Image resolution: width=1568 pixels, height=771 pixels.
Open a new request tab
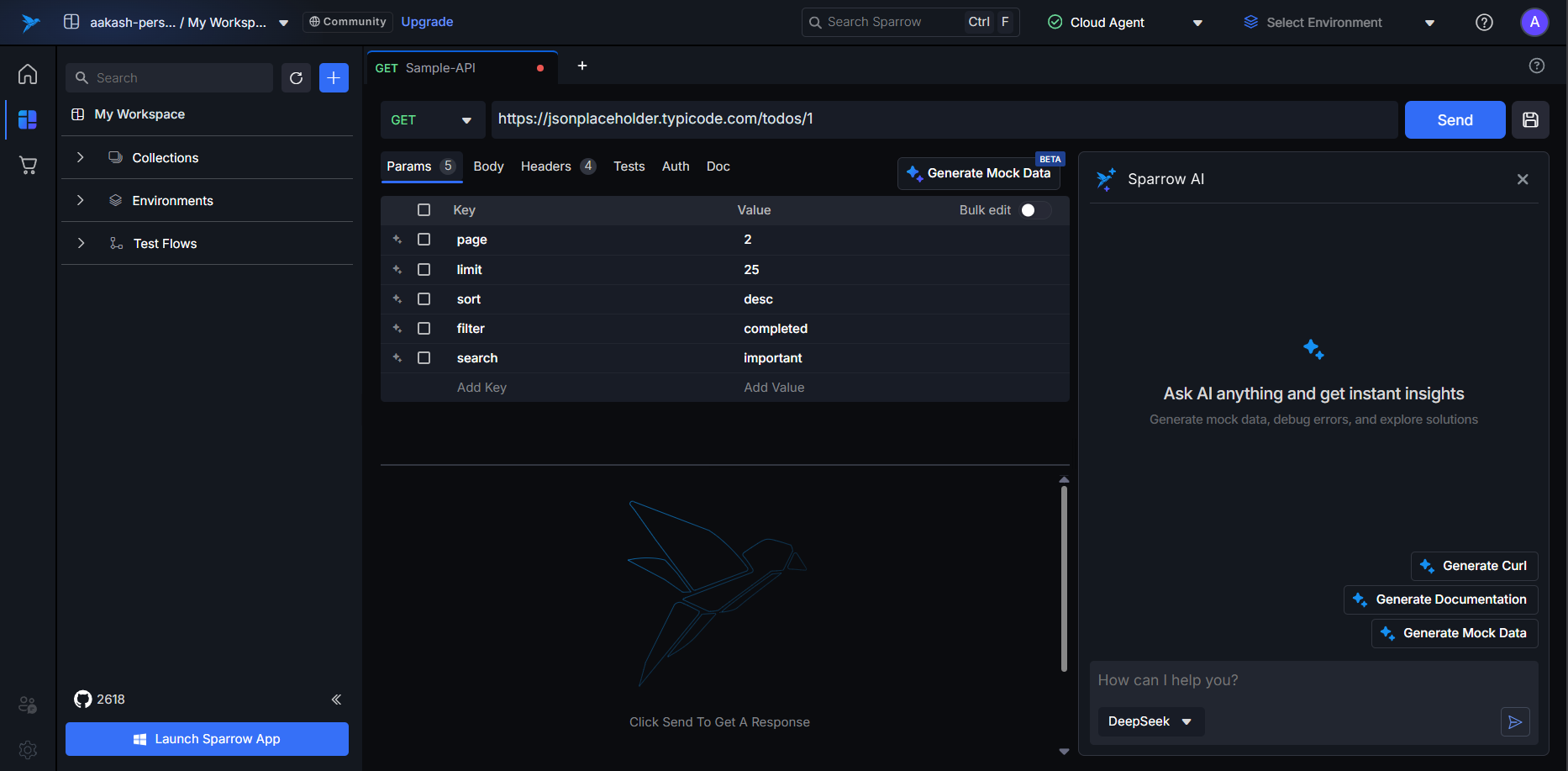[x=581, y=66]
